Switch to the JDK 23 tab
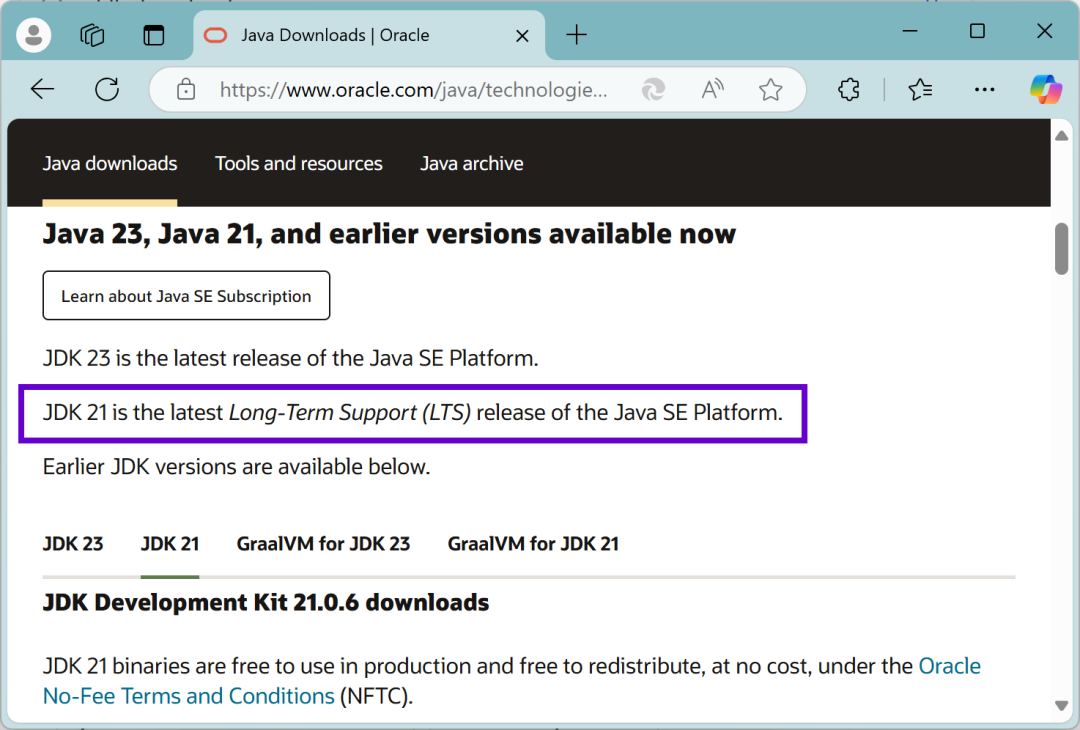1080x730 pixels. coord(73,544)
